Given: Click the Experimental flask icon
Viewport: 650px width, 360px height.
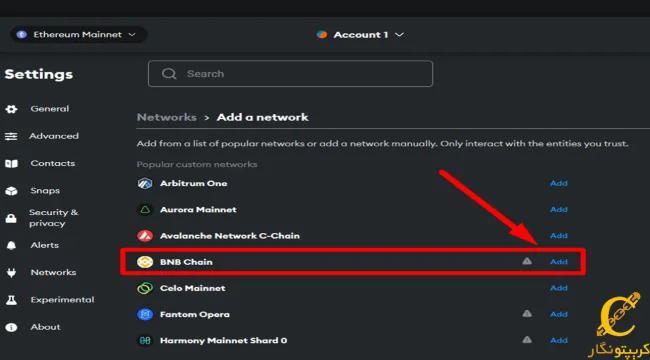Looking at the screenshot, I should pyautogui.click(x=11, y=300).
